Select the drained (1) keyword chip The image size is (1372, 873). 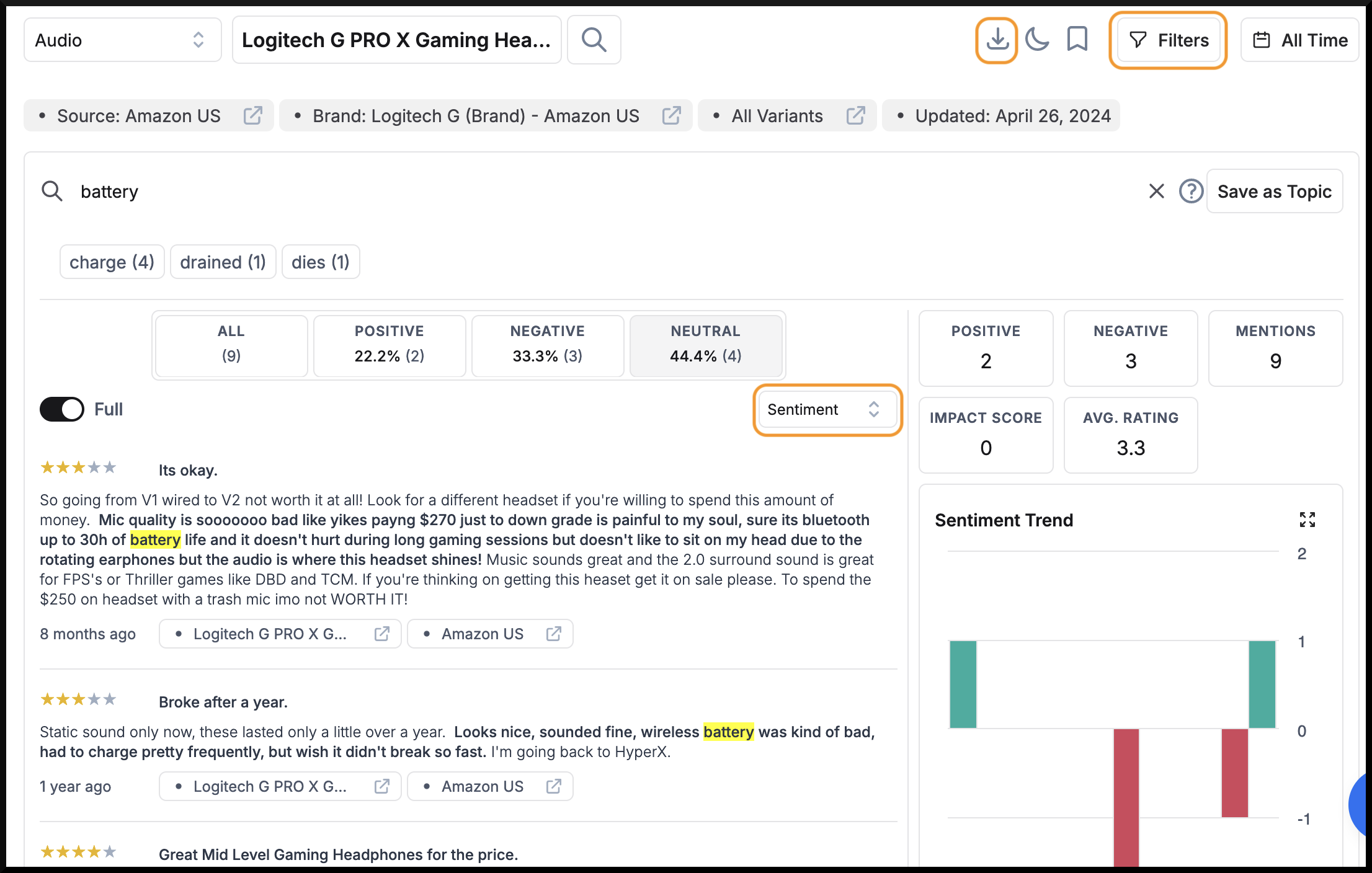[x=223, y=262]
